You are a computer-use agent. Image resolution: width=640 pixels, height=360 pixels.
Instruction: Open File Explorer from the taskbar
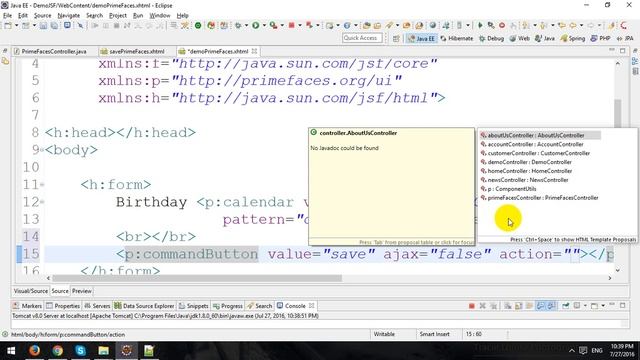tap(103, 350)
